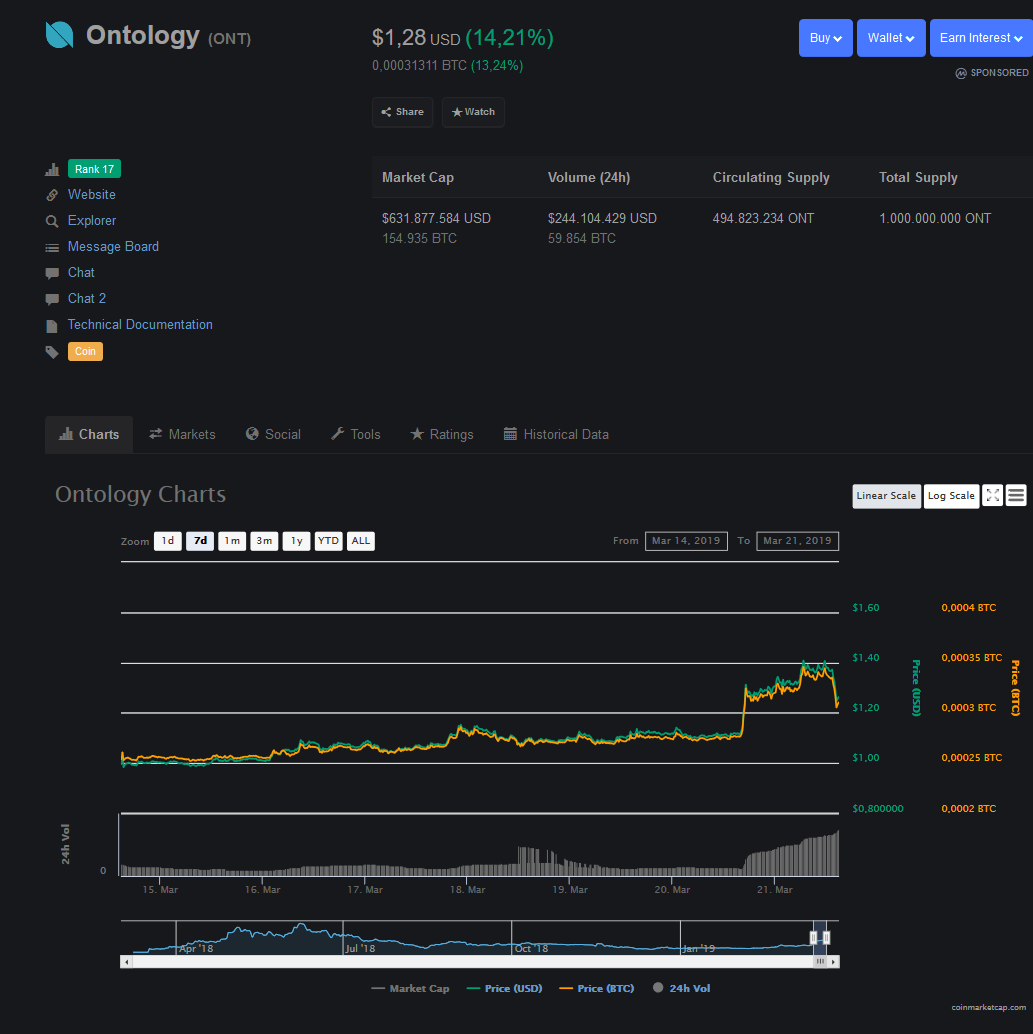Open the Technical Documentation link
The height and width of the screenshot is (1034, 1033).
click(x=141, y=324)
